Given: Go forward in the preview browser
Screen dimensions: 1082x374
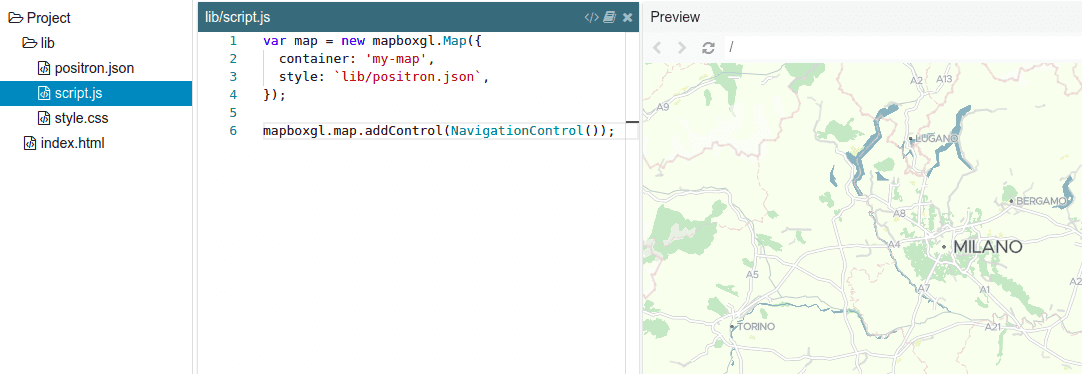Looking at the screenshot, I should (x=682, y=47).
